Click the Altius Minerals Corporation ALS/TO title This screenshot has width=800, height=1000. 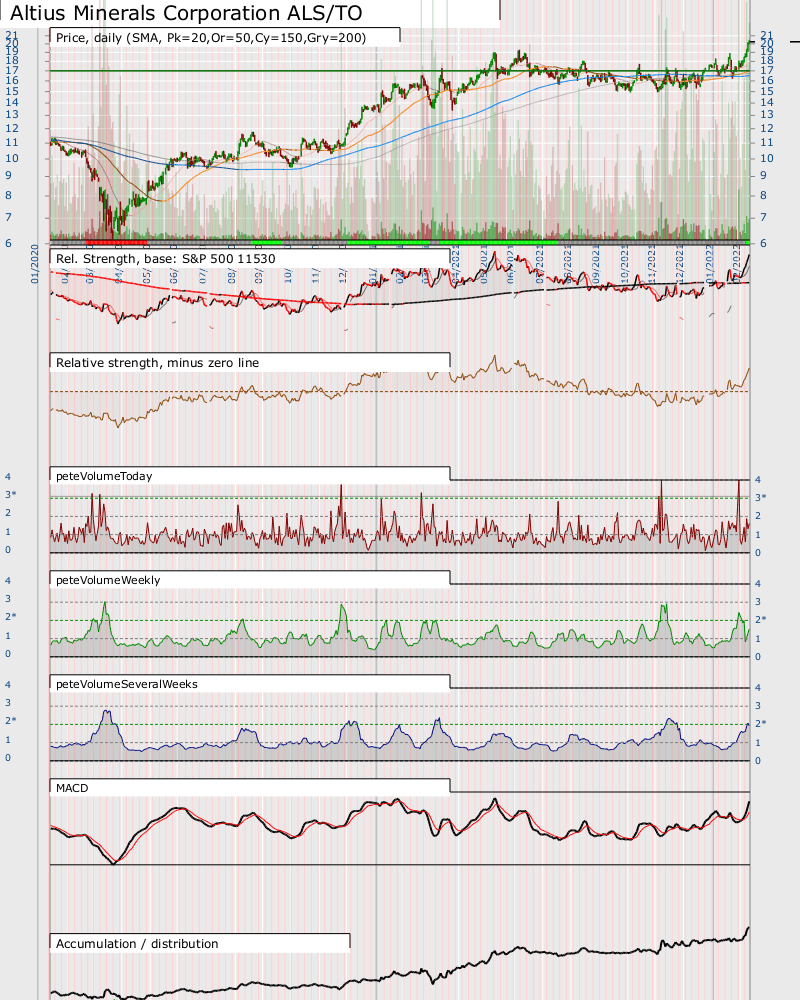[x=186, y=13]
